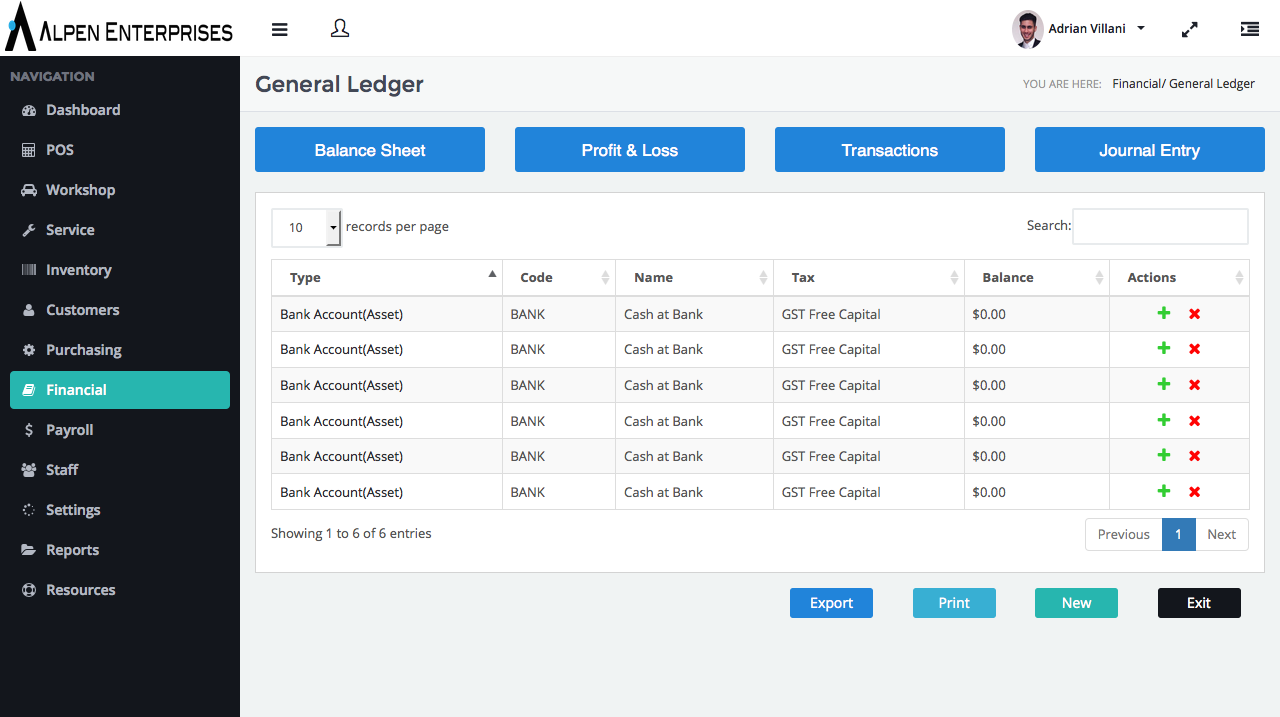Go to Payroll in the sidebar
The height and width of the screenshot is (717, 1280).
69,430
